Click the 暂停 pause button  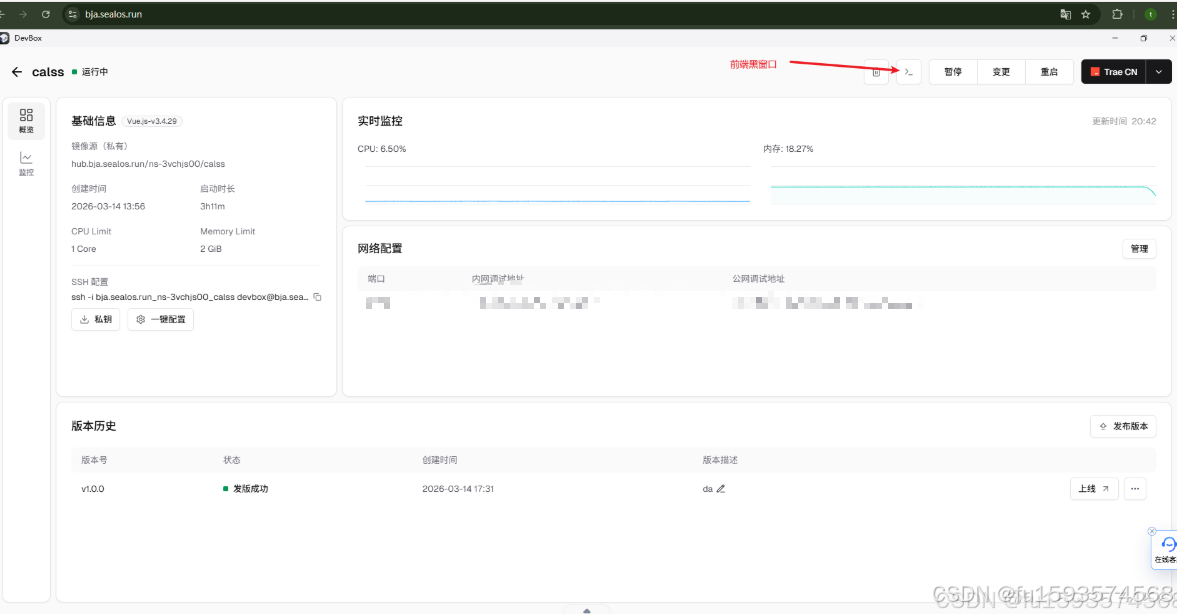point(953,72)
